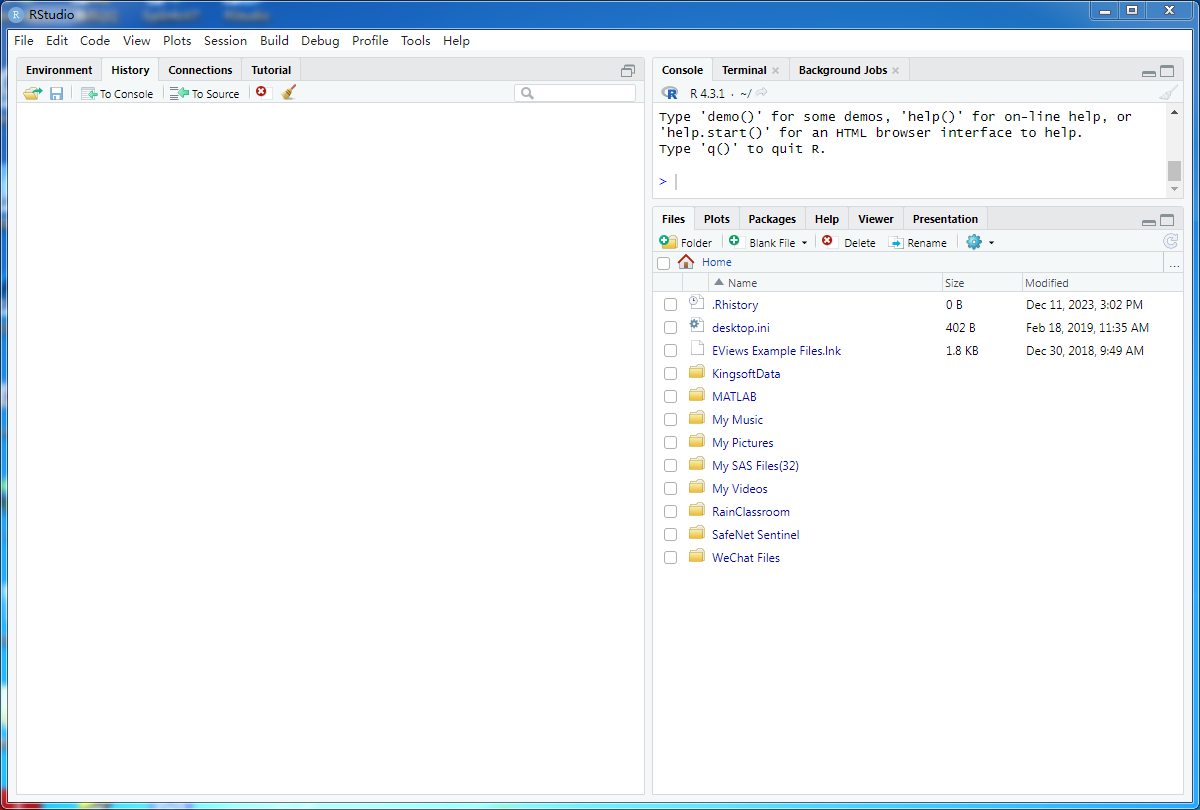Tick the KingsoftData folder checkbox
This screenshot has height=810, width=1200.
point(670,374)
